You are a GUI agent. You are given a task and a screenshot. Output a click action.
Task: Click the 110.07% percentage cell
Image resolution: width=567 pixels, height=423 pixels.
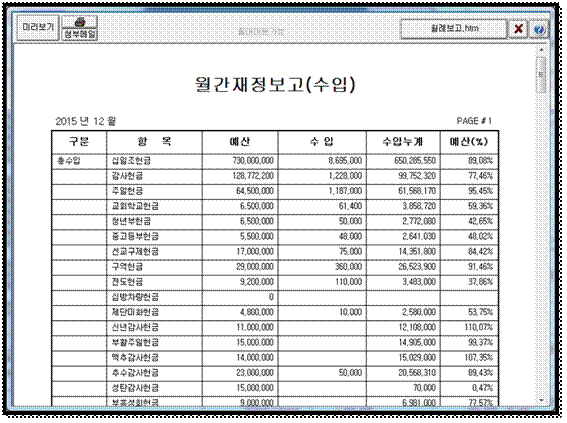469,328
